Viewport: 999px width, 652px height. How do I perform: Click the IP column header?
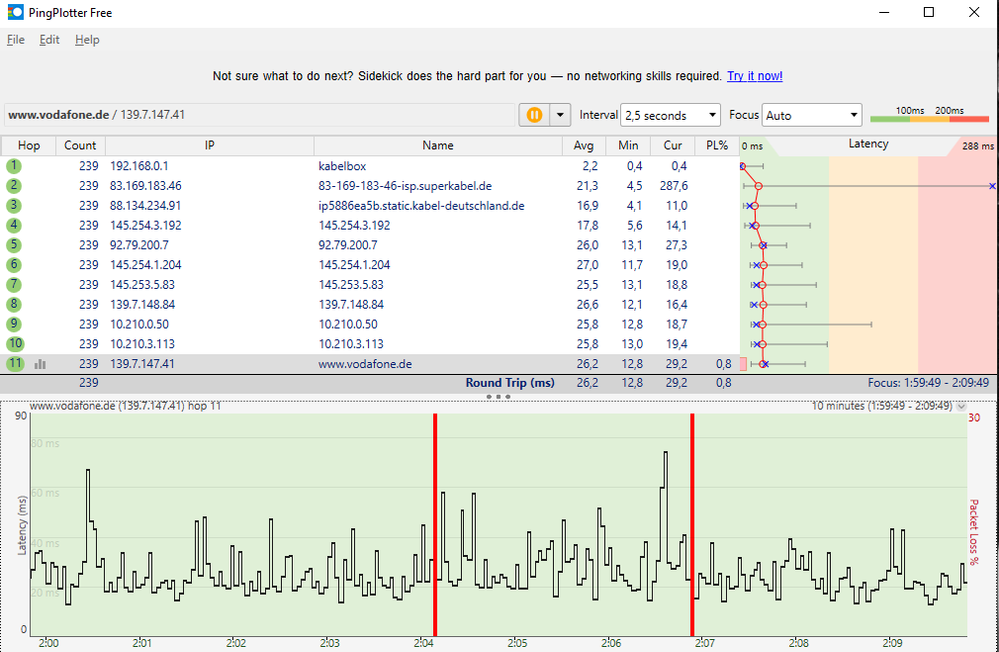click(210, 145)
